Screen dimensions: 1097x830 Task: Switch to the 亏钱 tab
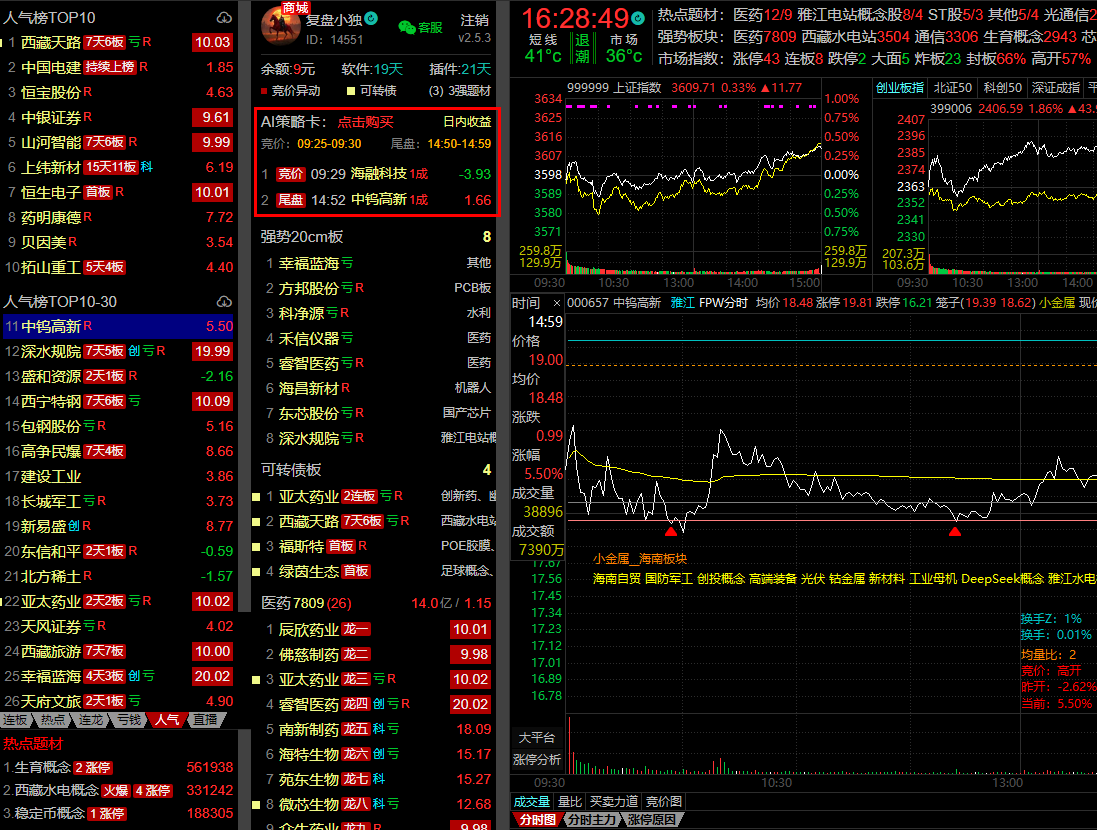[128, 720]
